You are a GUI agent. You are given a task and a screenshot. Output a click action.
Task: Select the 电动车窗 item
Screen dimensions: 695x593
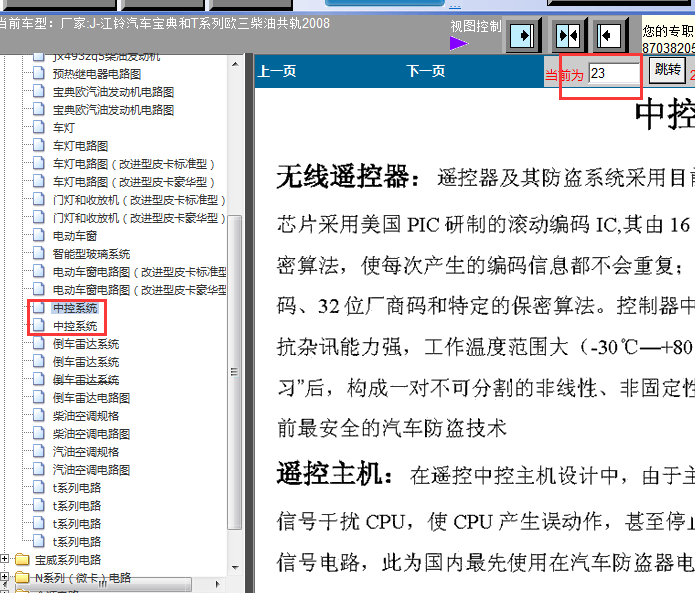pyautogui.click(x=74, y=236)
